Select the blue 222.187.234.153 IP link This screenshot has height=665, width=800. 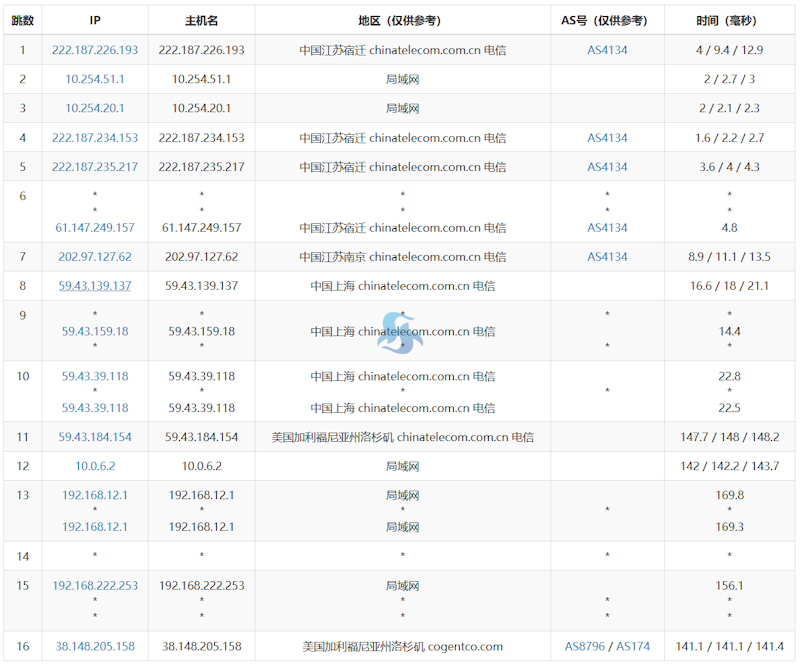pyautogui.click(x=95, y=138)
